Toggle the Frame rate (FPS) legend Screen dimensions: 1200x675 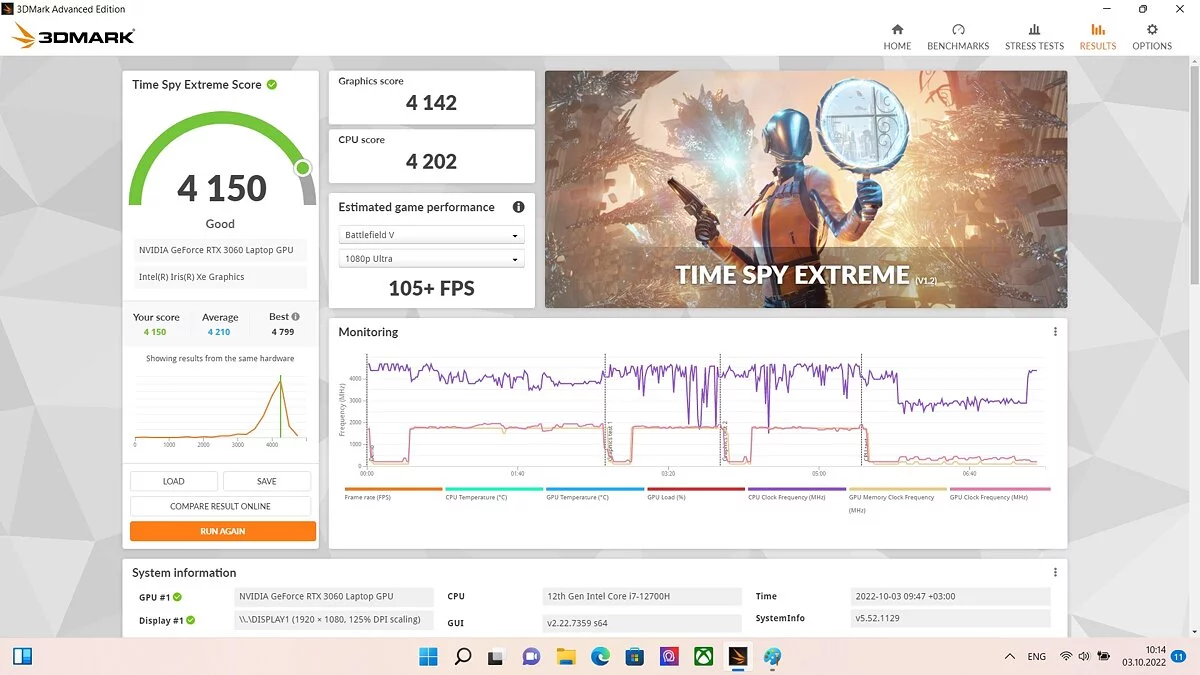pyautogui.click(x=393, y=495)
